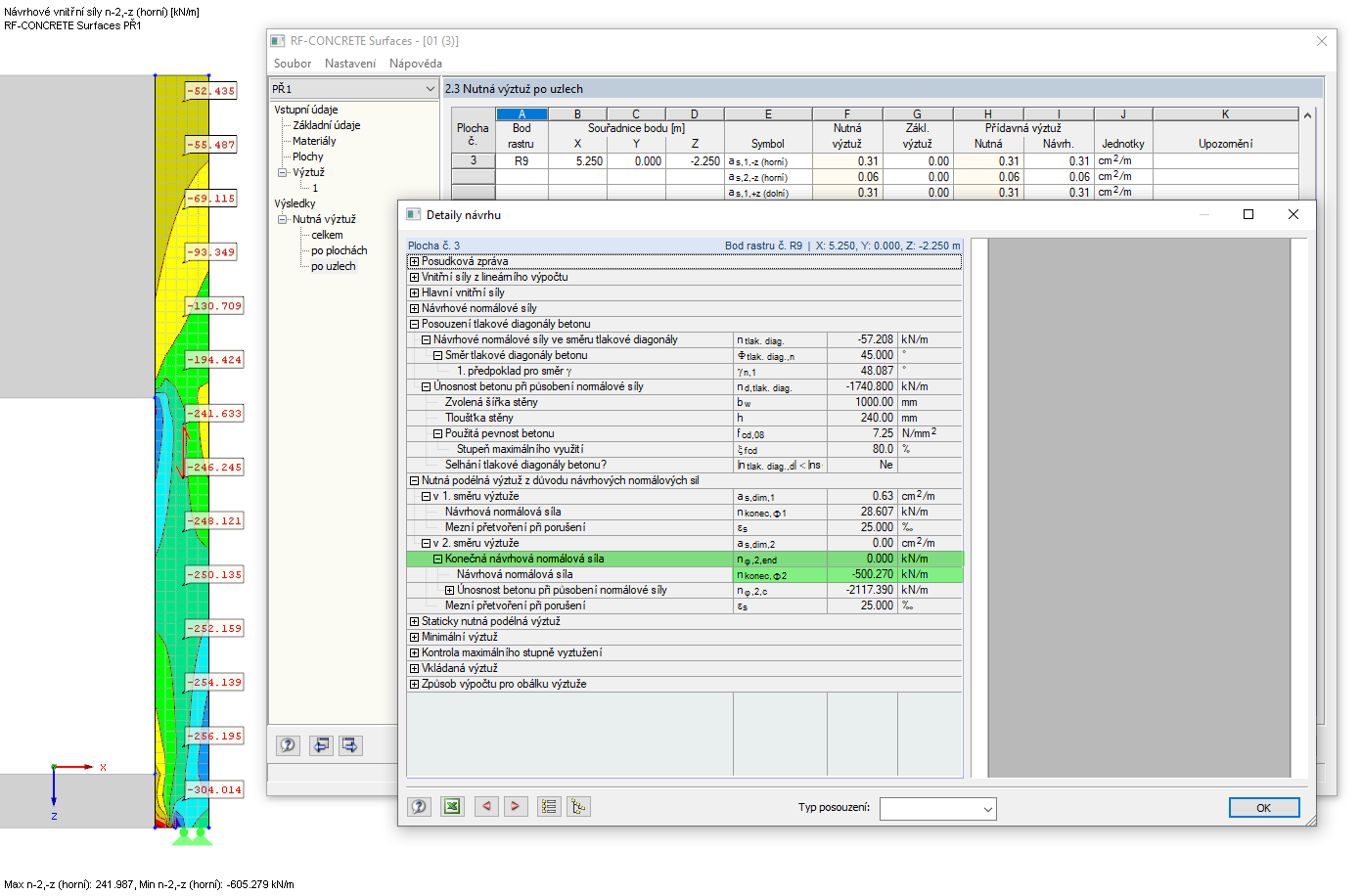Select Vstupní údaje heading in tree
This screenshot has height=896, width=1361.
[306, 110]
